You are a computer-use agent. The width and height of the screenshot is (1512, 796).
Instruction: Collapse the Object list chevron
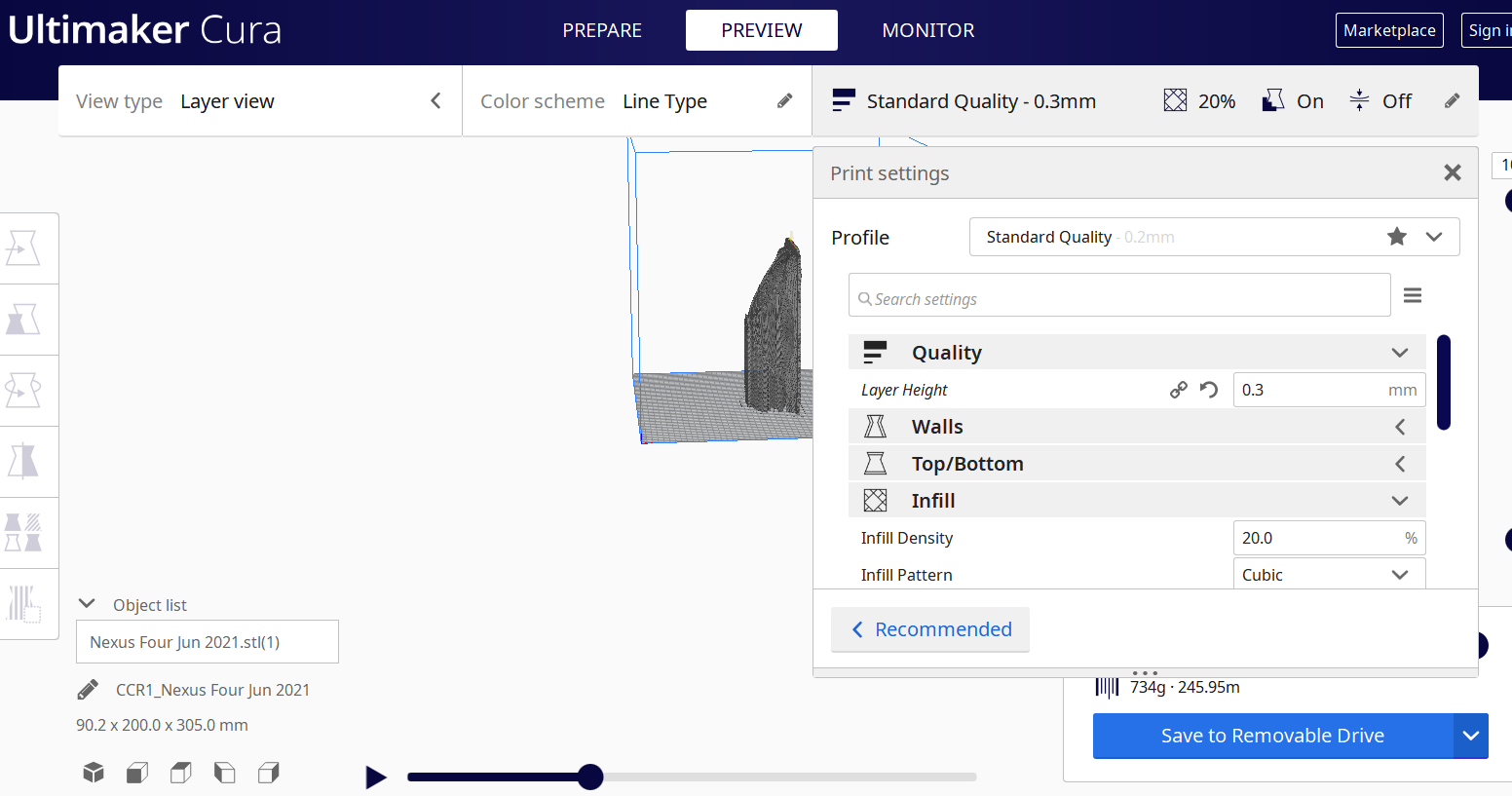(87, 604)
